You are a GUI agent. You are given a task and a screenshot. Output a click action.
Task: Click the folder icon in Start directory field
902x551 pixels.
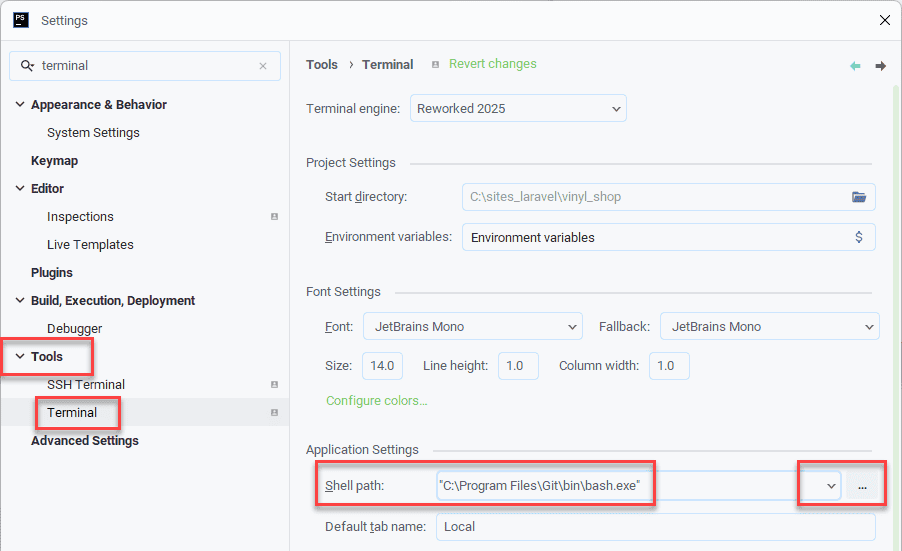click(858, 197)
